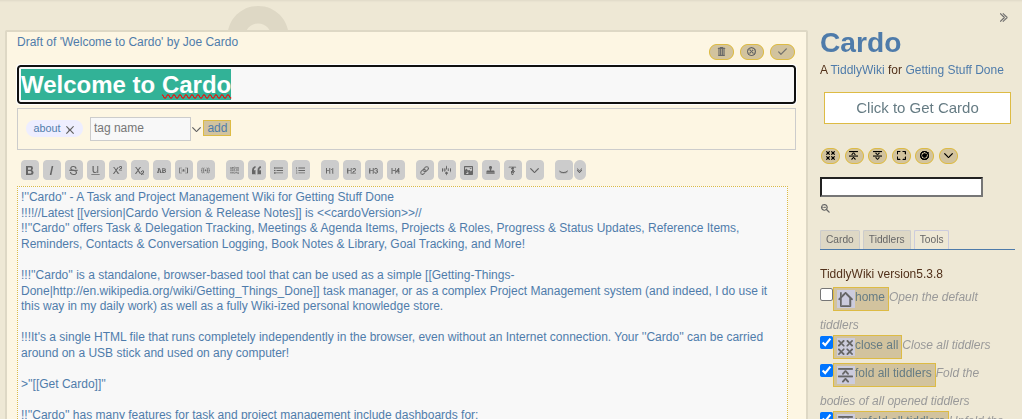Click the 'Click to Get Cardo' button
This screenshot has height=419, width=1022.
917,108
